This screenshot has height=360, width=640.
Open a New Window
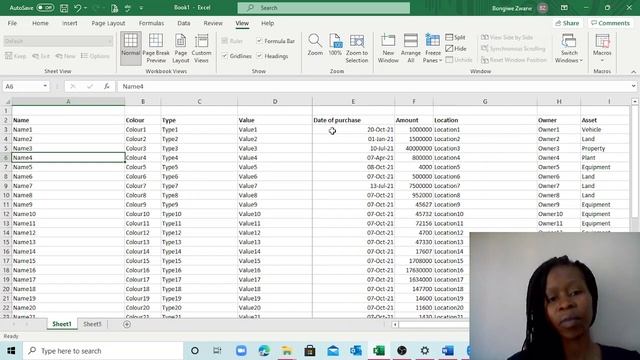(x=388, y=48)
